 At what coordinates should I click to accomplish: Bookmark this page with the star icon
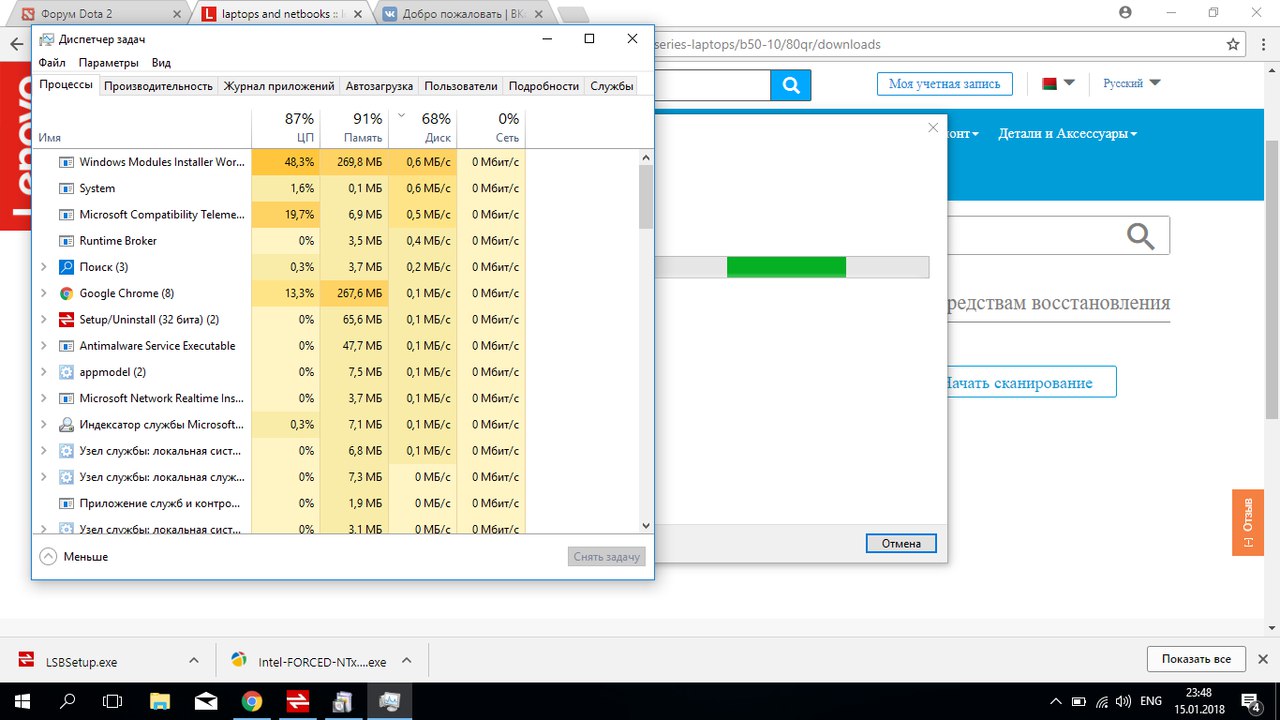[x=1233, y=45]
